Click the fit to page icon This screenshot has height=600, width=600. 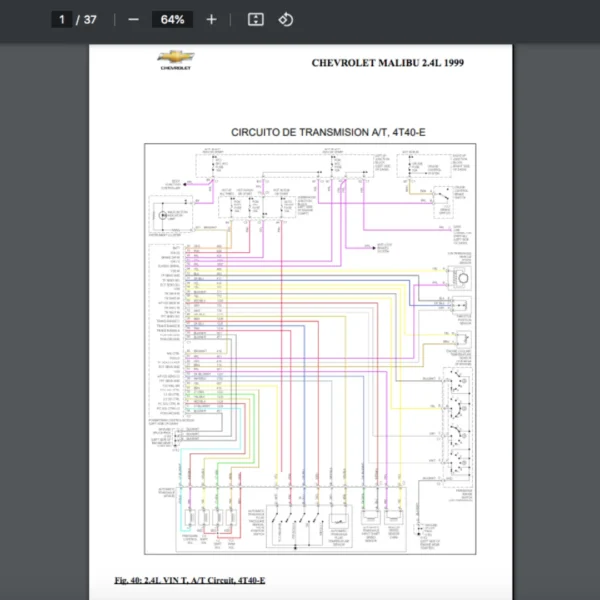[255, 20]
